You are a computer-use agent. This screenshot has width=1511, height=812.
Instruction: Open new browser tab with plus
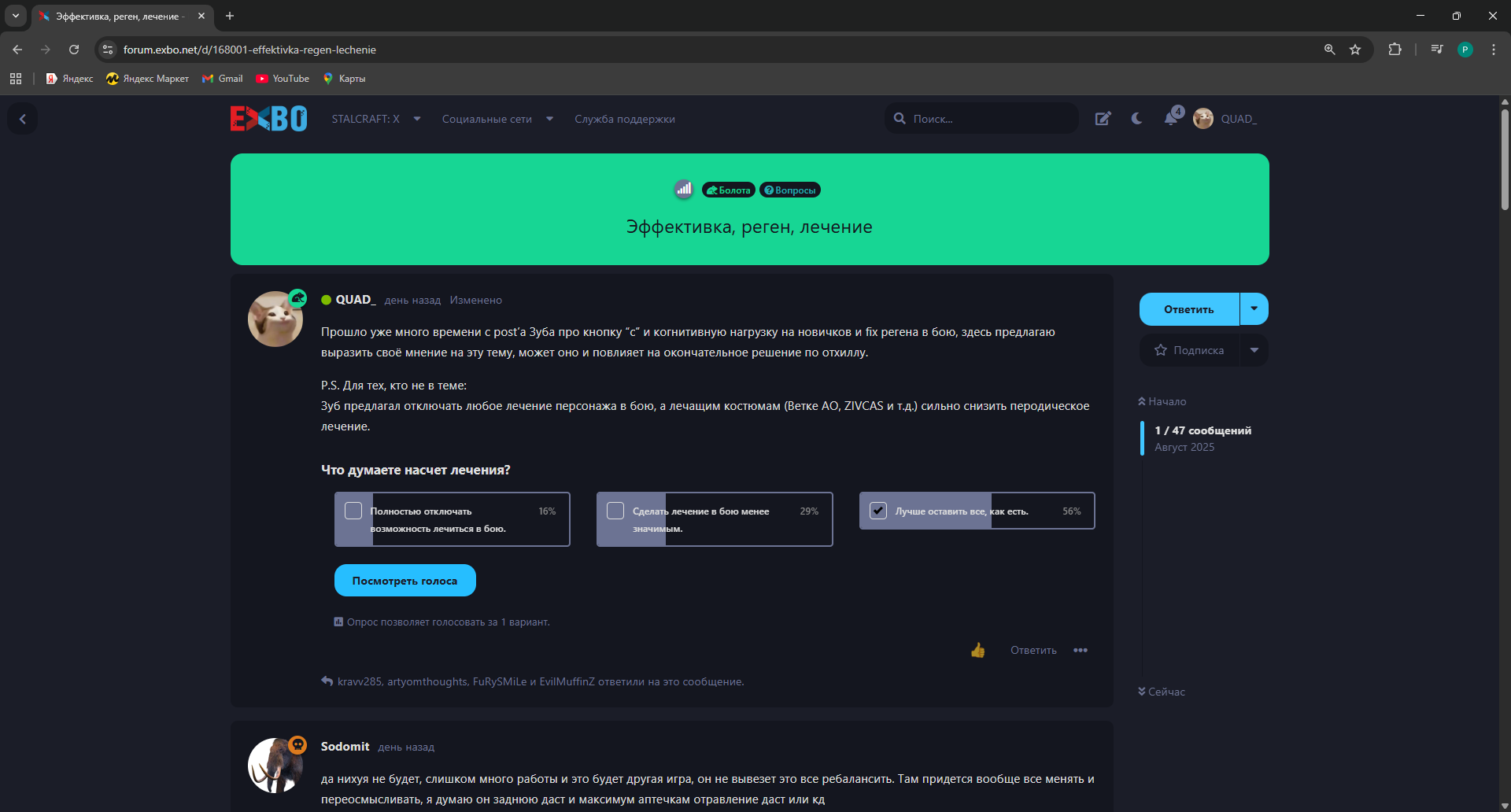[230, 16]
